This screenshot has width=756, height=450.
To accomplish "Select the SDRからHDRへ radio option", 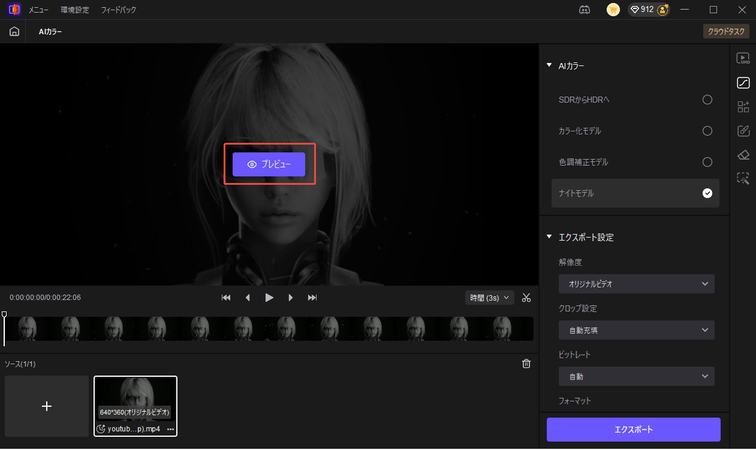I will click(707, 100).
